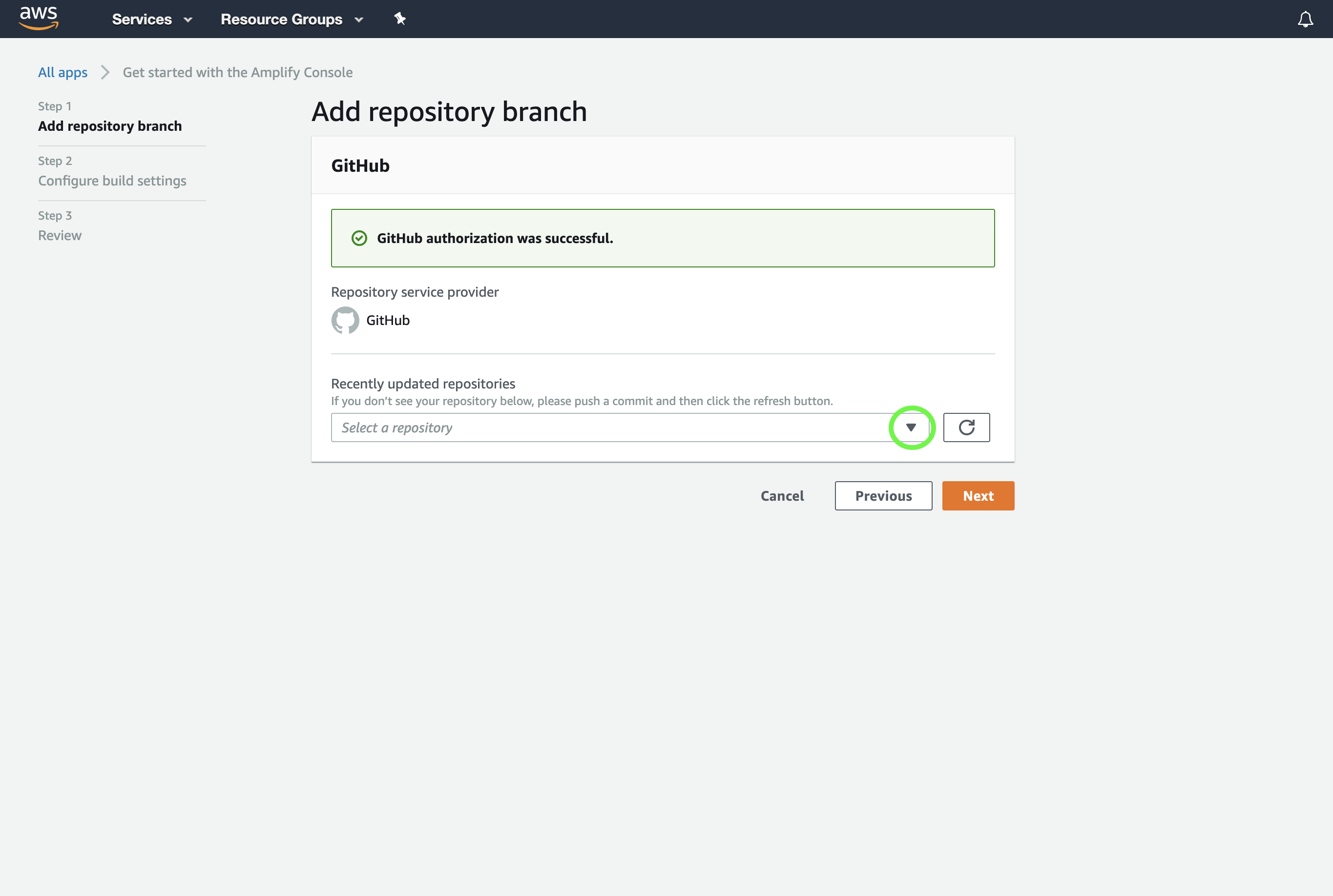Screen dimensions: 1333x896
Task: Click the Next button to proceed
Action: coord(978,495)
